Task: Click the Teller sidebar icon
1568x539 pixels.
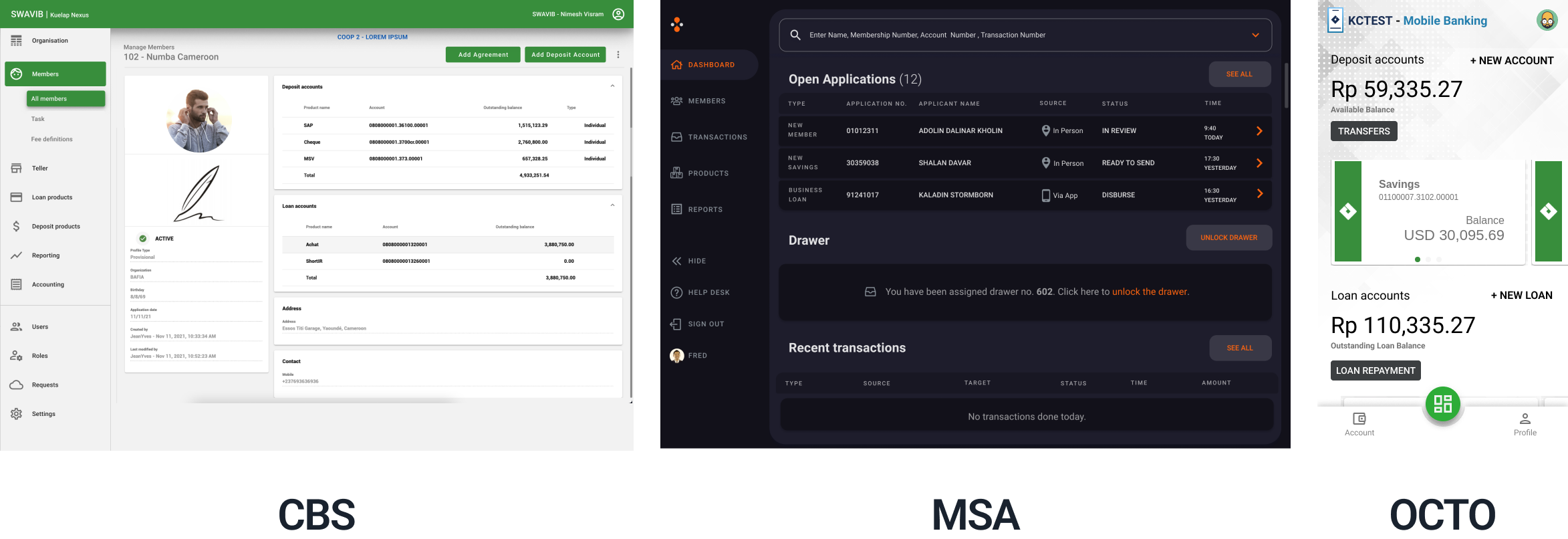Action: [17, 169]
